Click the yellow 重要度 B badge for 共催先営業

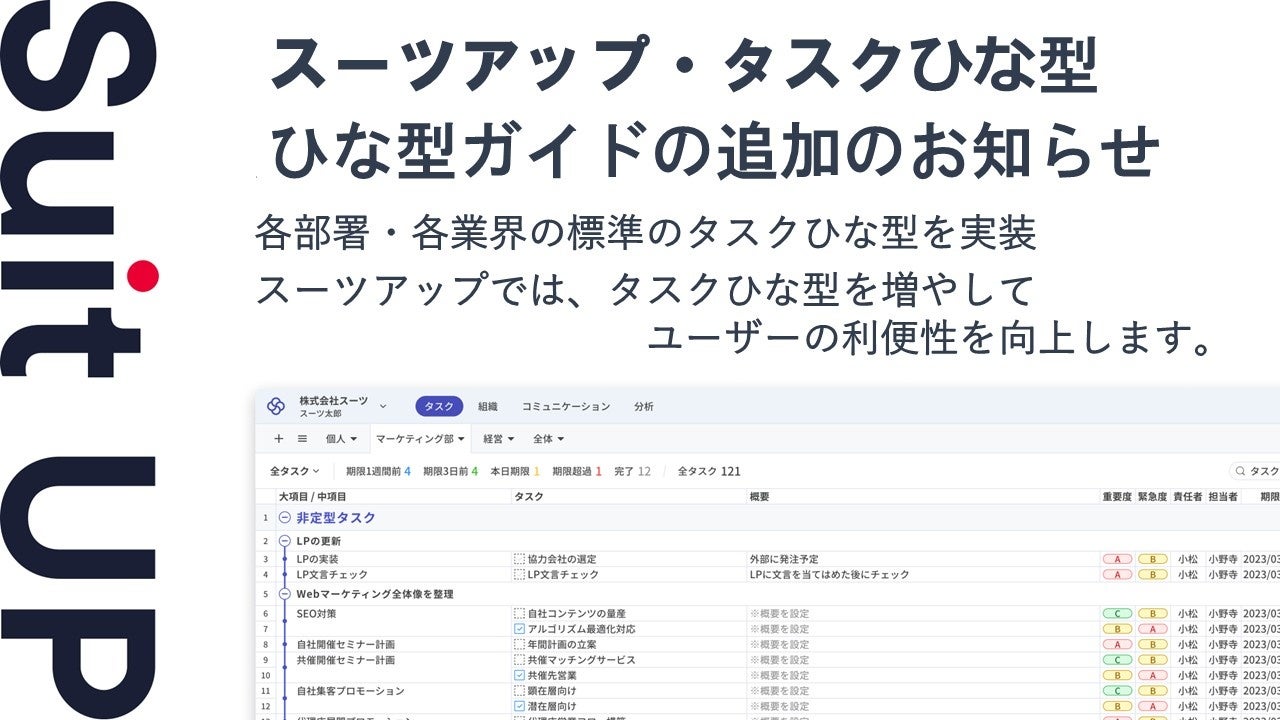click(x=1117, y=676)
